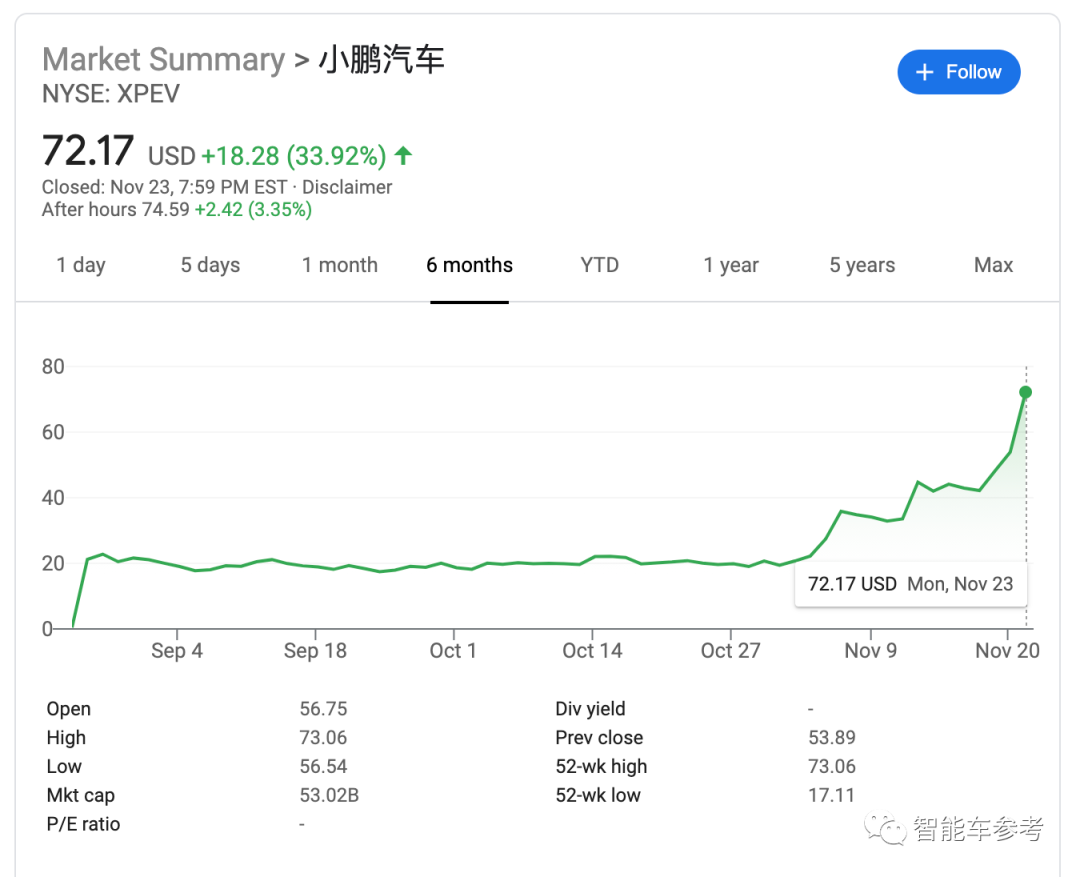Click the Oct 1 axis label
The image size is (1080, 877).
point(453,651)
